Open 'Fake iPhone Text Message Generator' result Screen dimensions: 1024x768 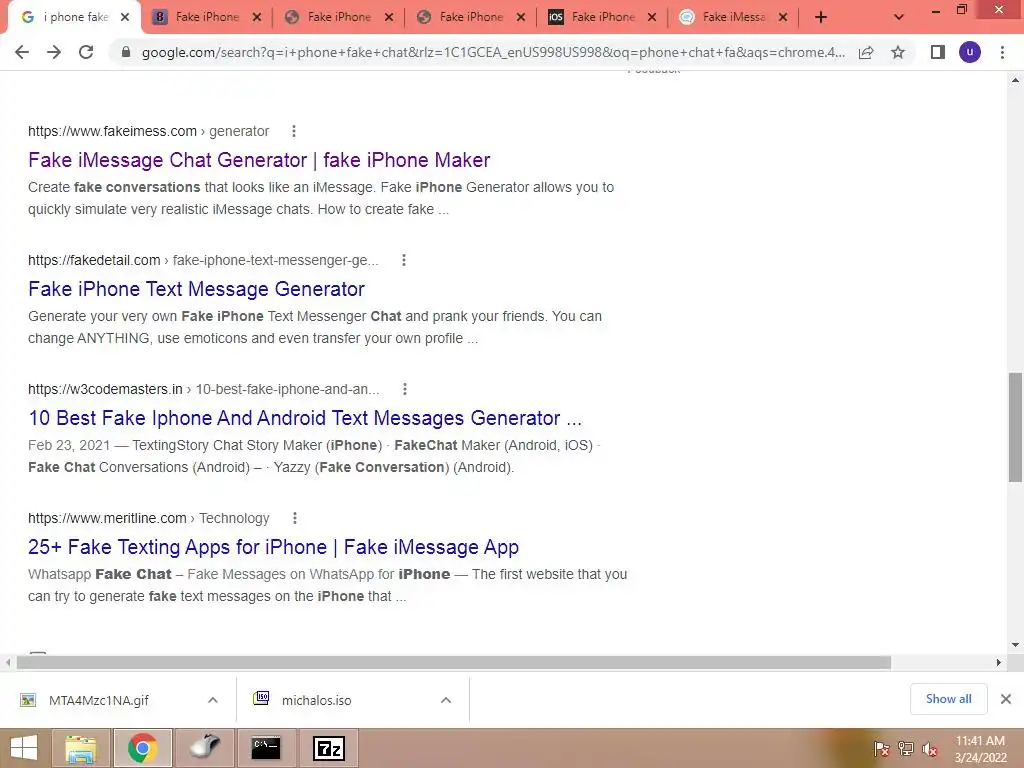(x=196, y=289)
